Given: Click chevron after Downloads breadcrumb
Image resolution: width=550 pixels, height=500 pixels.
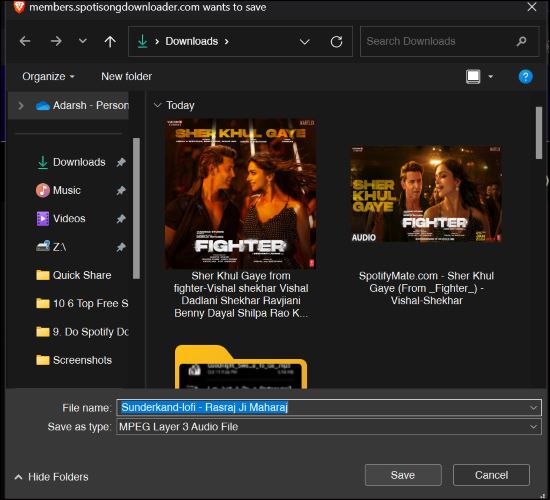Looking at the screenshot, I should (227, 42).
